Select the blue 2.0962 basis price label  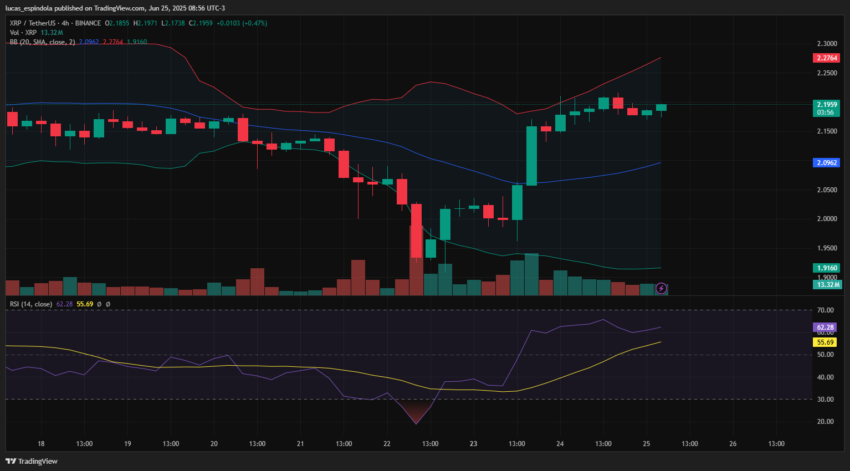(826, 163)
